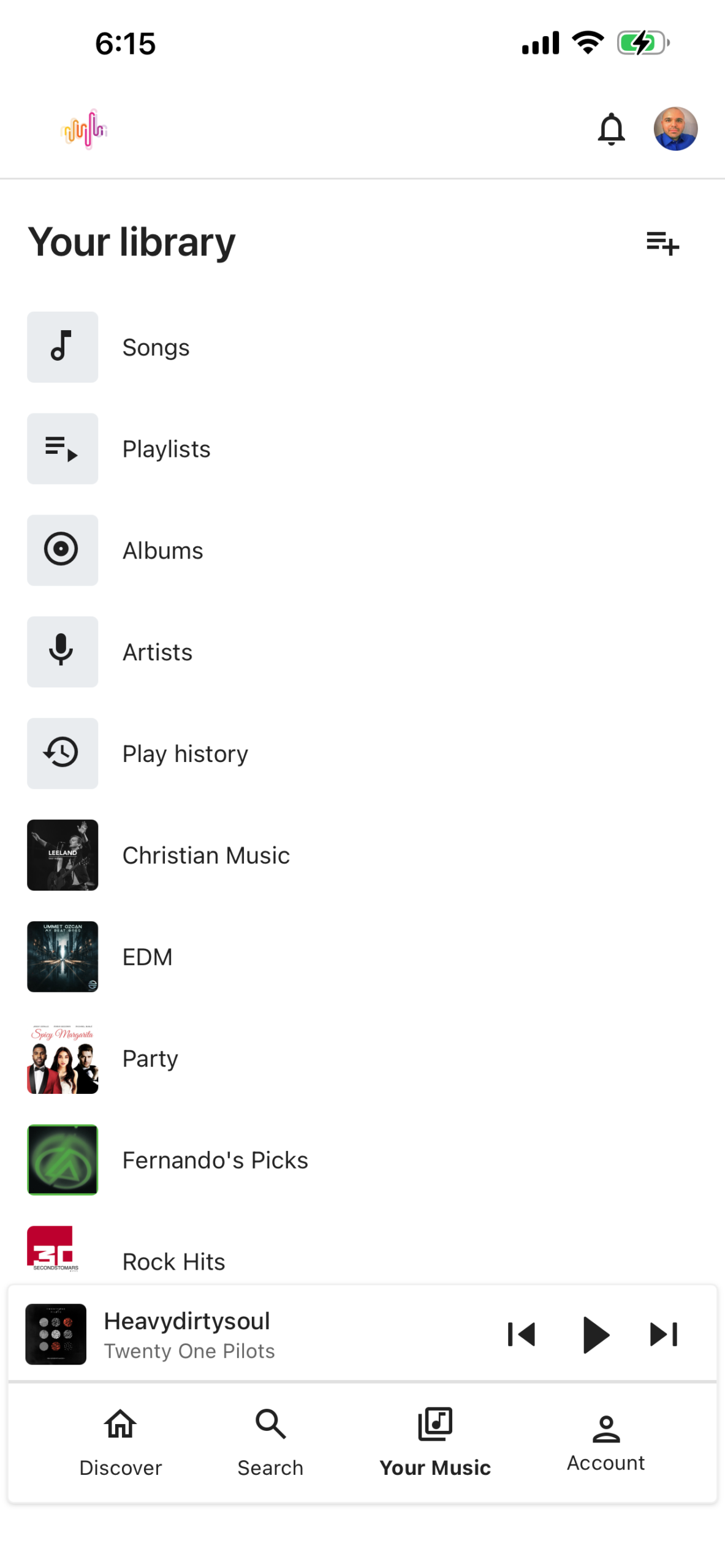This screenshot has height=1568, width=725.
Task: Tap the EDM playlist cover thumbnail
Action: (63, 957)
